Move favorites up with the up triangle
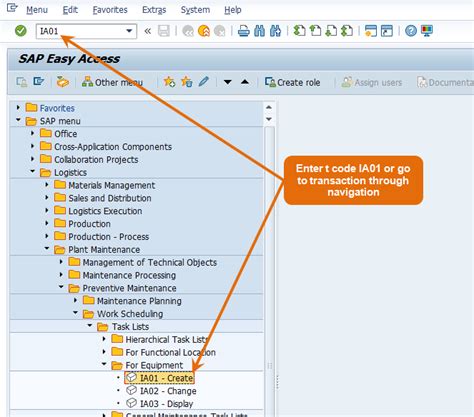Image resolution: width=474 pixels, height=417 pixels. (245, 82)
